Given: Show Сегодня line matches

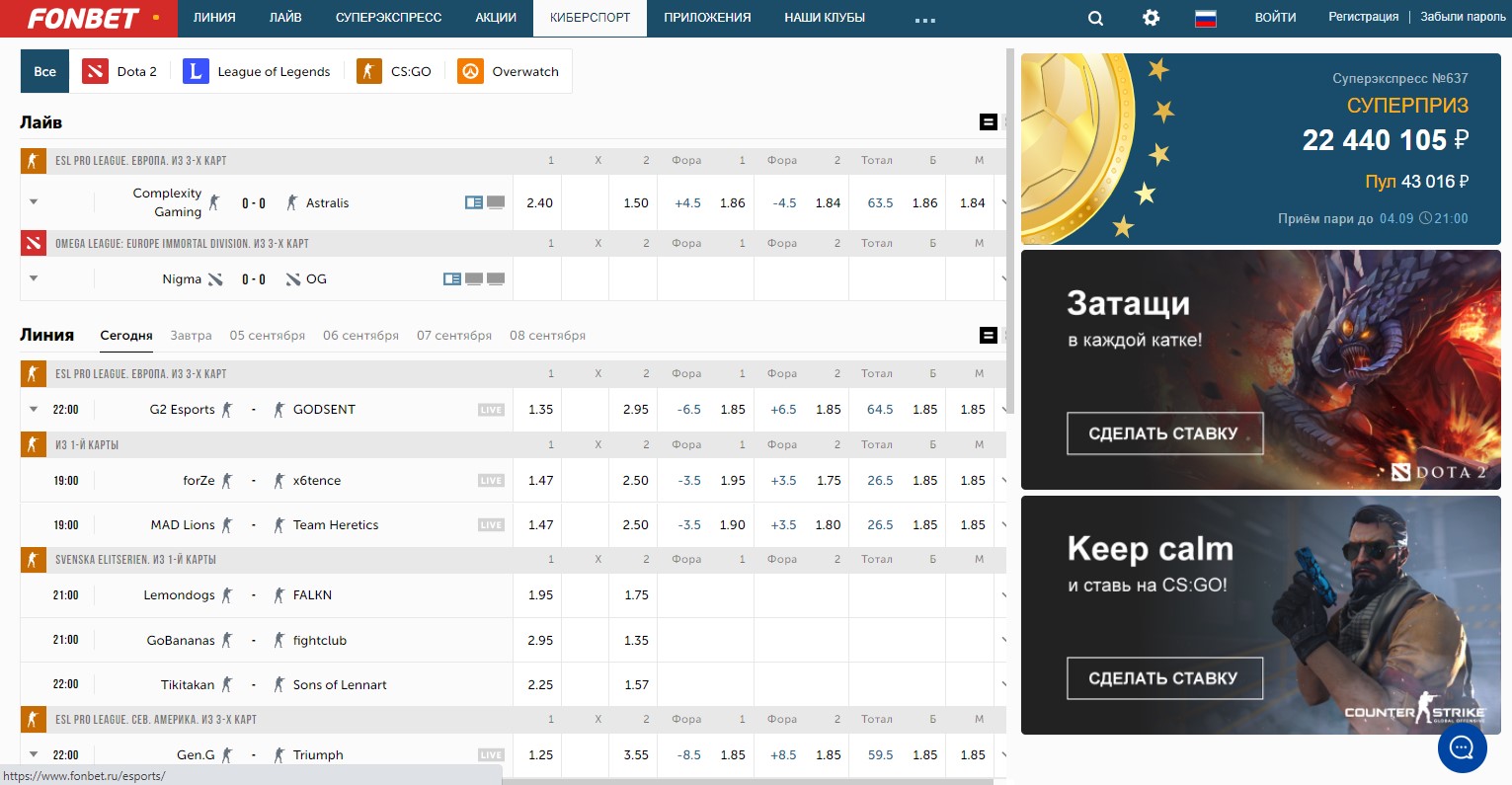Looking at the screenshot, I should pyautogui.click(x=126, y=336).
